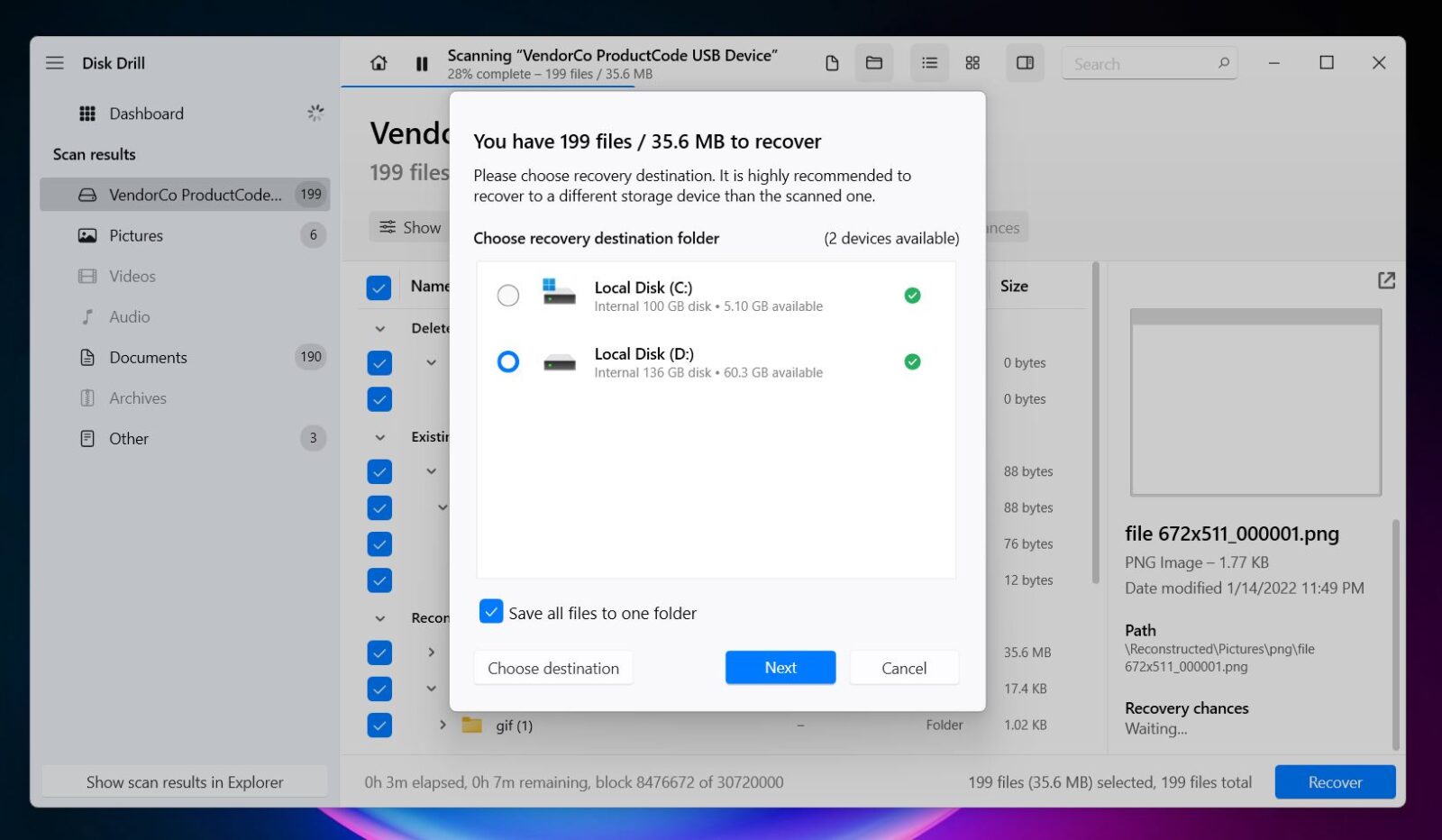
Task: Select Local Disk (C:) as recovery destination
Action: (508, 295)
